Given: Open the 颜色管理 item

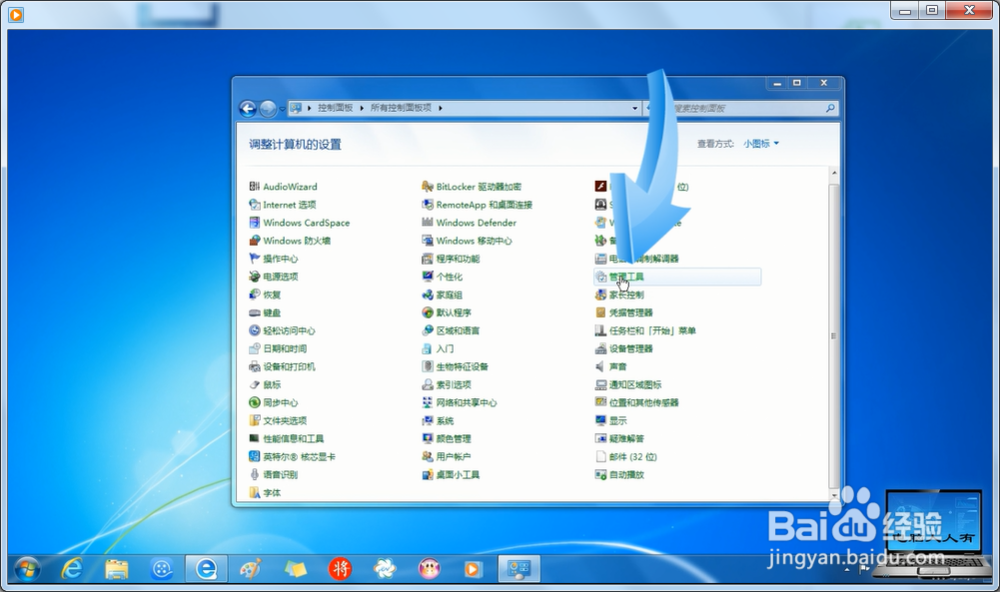Looking at the screenshot, I should pyautogui.click(x=446, y=438).
